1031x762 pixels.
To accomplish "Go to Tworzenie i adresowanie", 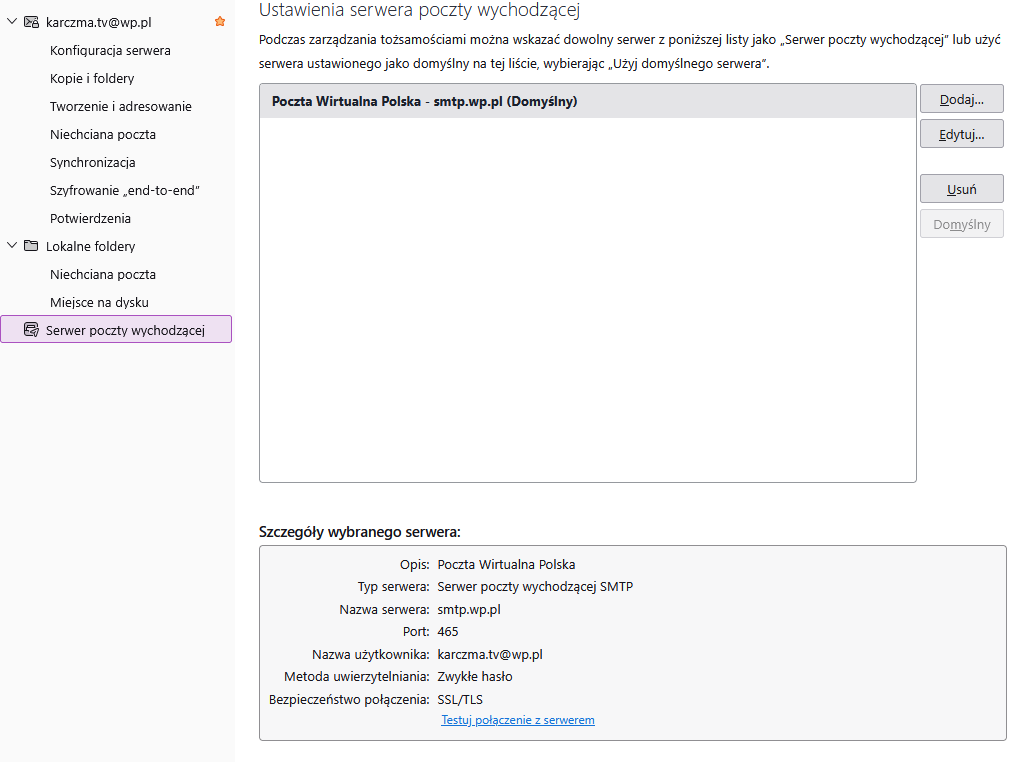I will click(121, 107).
